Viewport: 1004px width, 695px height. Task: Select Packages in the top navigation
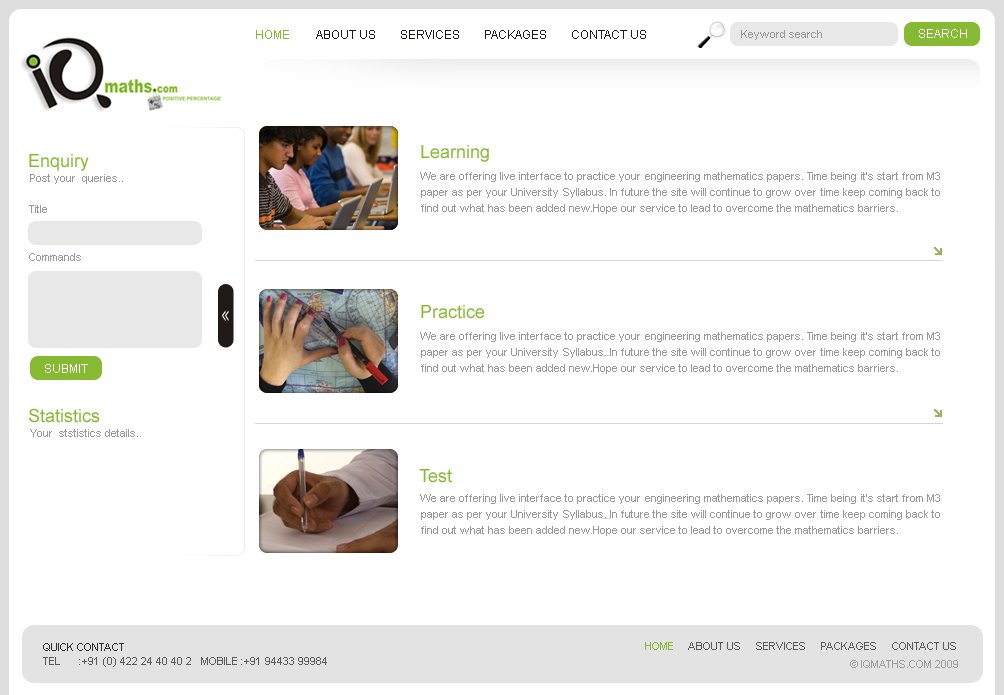pyautogui.click(x=515, y=35)
